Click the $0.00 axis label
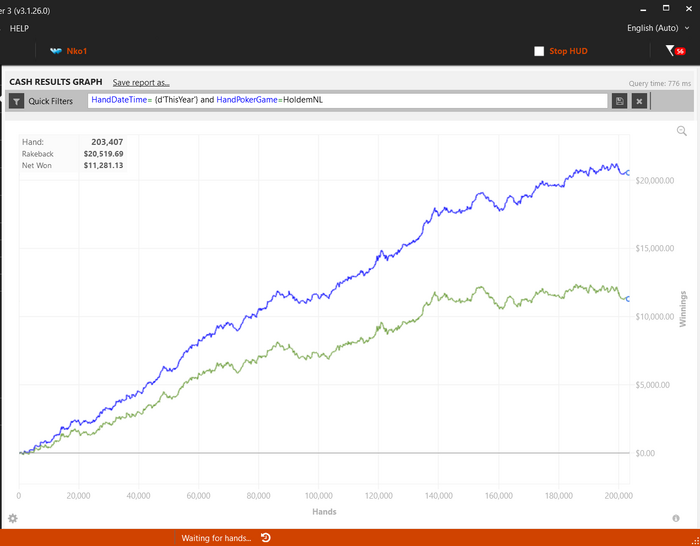Screen dimensions: 700x546 (646, 453)
